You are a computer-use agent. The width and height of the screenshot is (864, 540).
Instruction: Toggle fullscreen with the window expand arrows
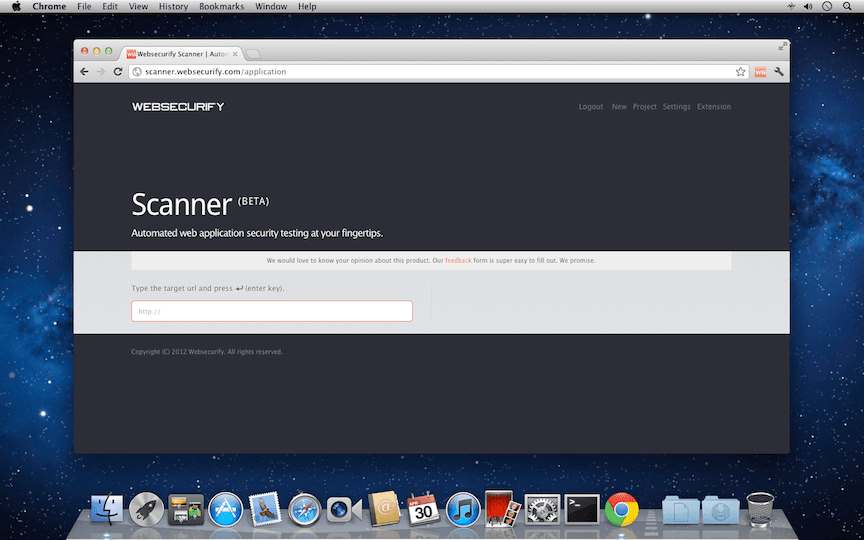(x=782, y=47)
